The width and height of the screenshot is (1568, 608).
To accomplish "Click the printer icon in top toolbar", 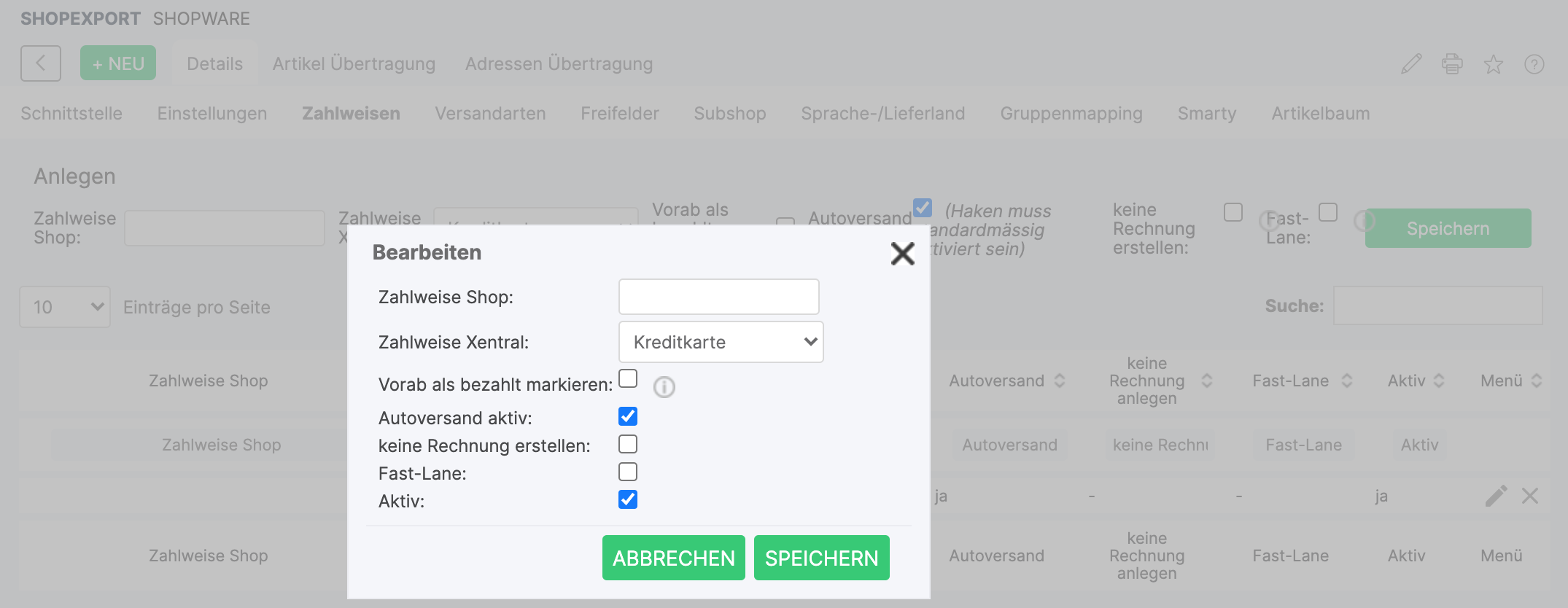I will click(1452, 64).
